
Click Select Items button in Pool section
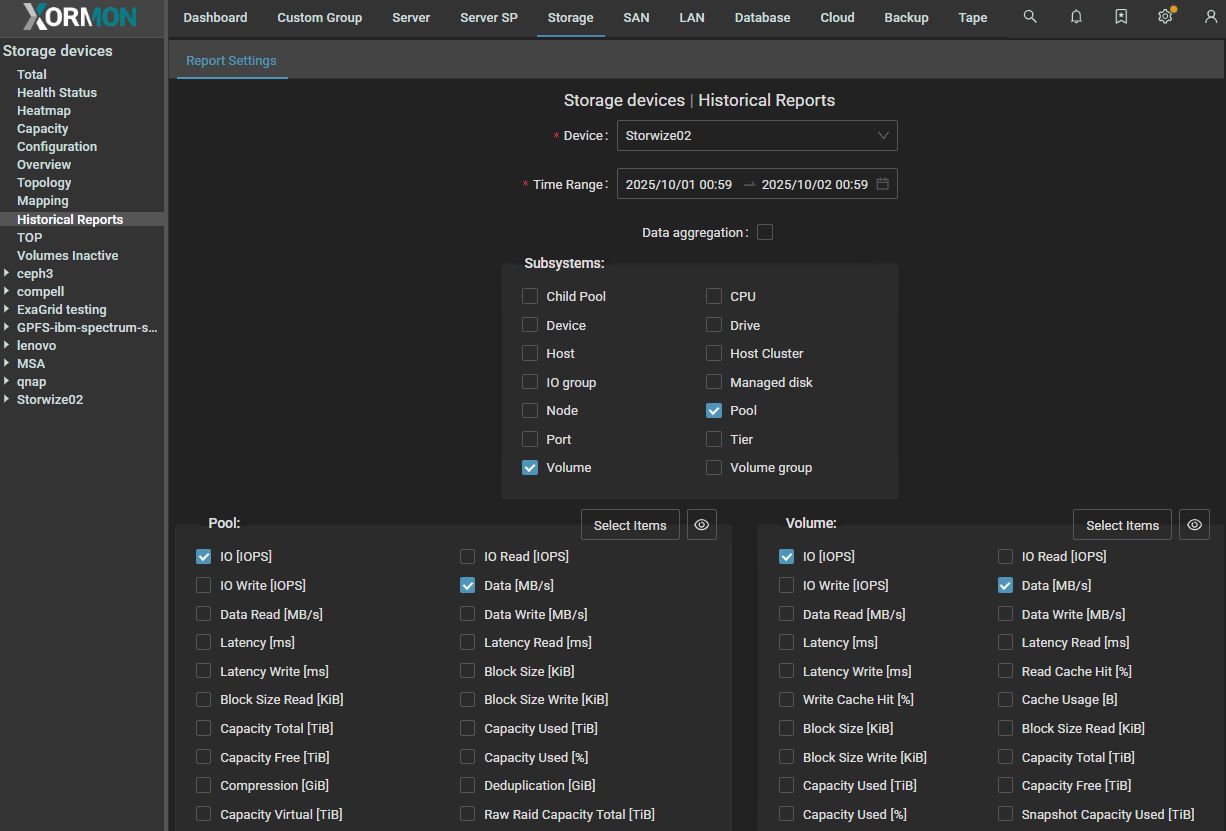[x=630, y=525]
